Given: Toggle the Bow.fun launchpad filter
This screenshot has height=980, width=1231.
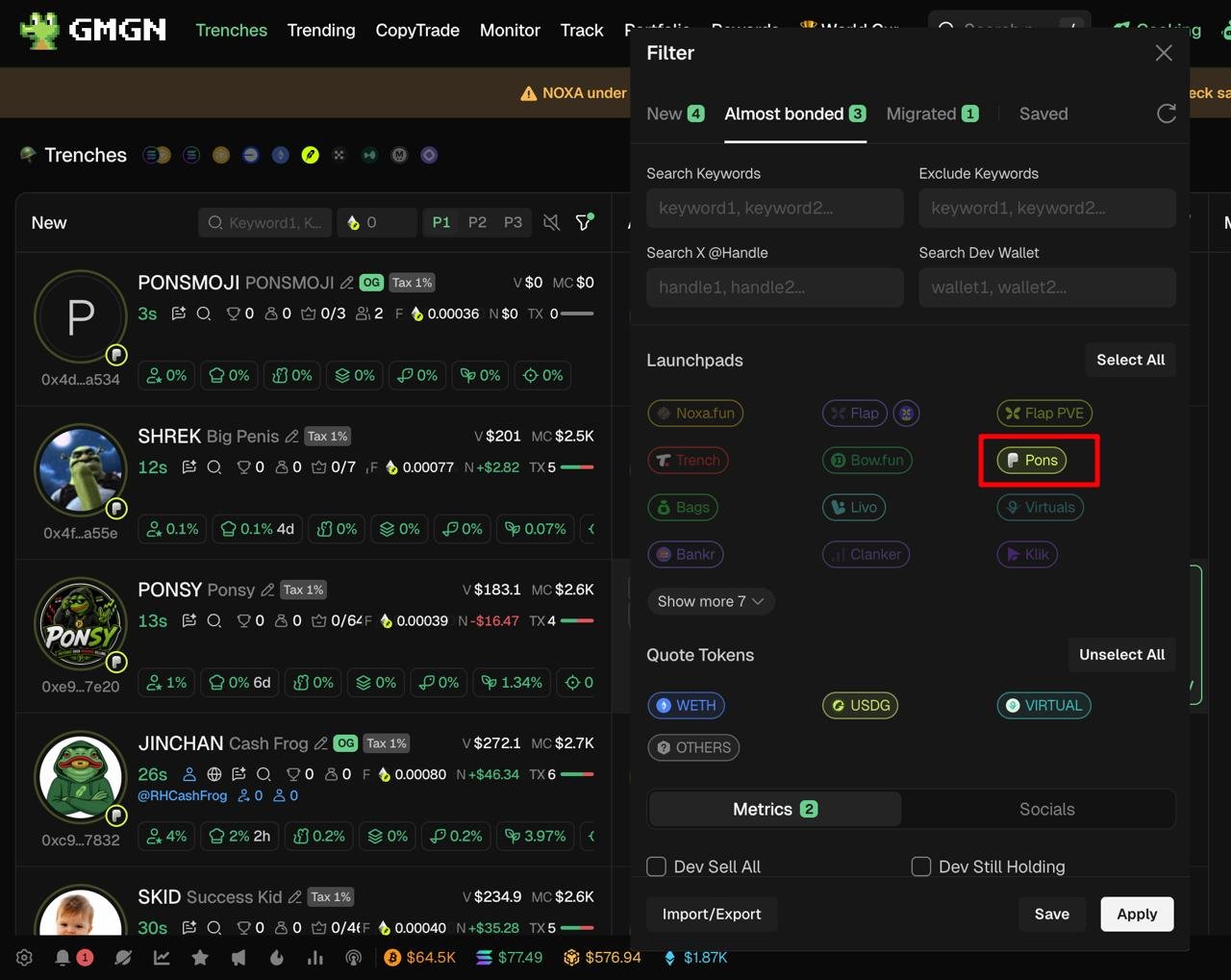Looking at the screenshot, I should [867, 461].
